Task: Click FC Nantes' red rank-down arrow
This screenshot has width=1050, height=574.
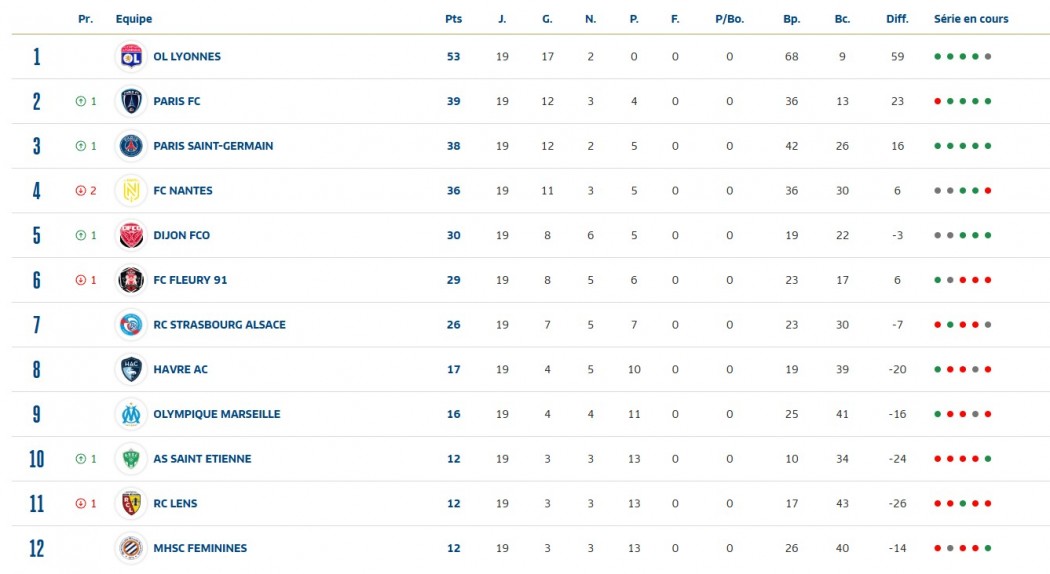Action: pos(80,190)
